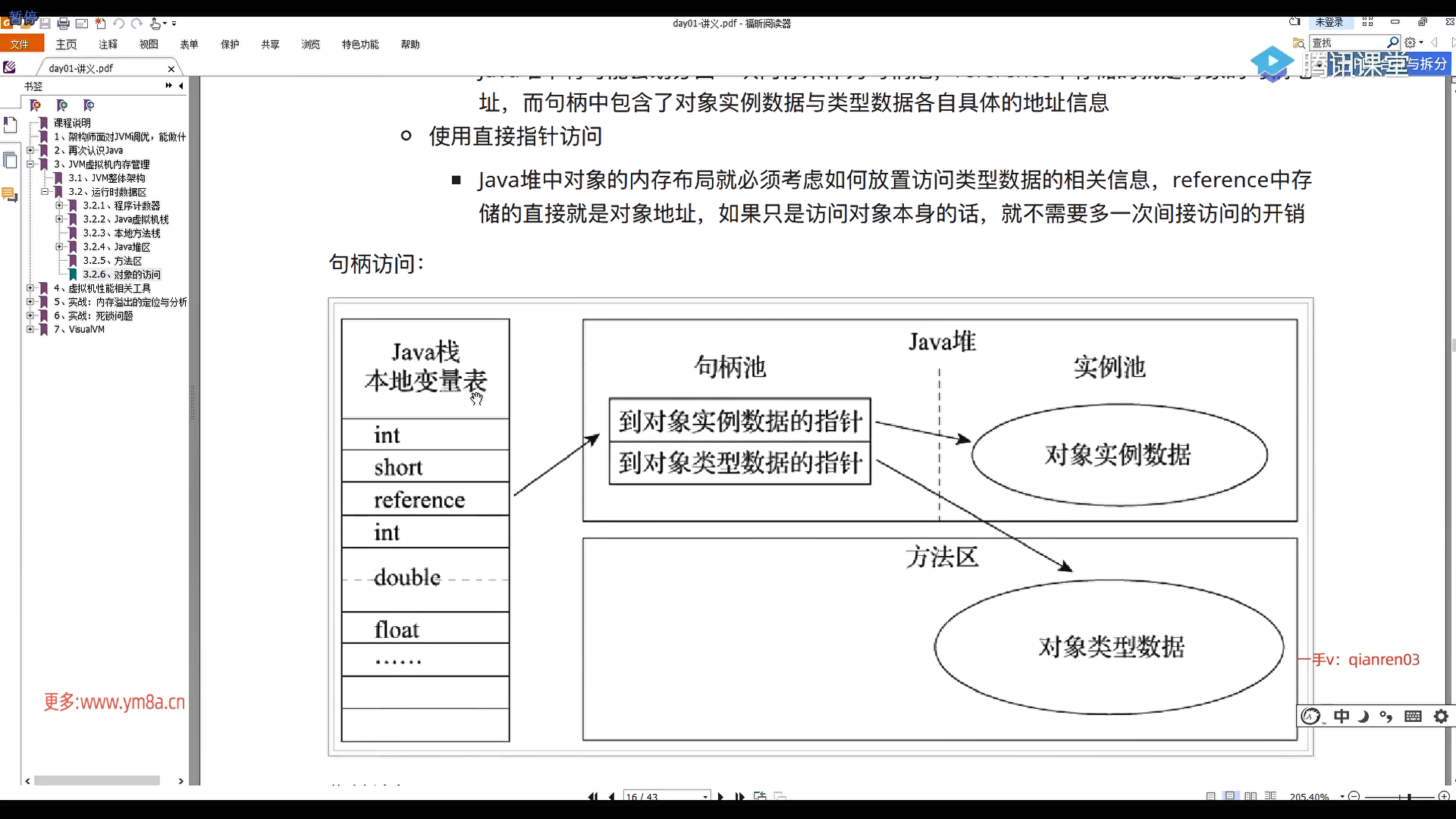1456x819 pixels.
Task: Click the email document icon
Action: click(82, 24)
